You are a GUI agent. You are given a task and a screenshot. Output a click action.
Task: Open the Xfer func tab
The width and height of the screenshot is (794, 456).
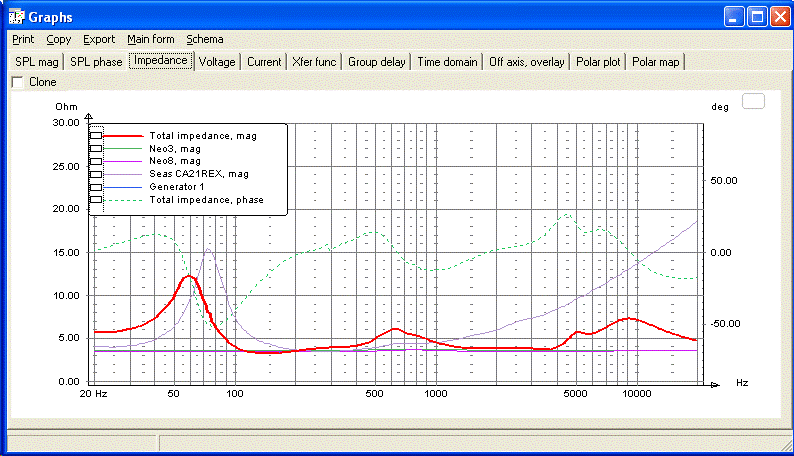[314, 62]
